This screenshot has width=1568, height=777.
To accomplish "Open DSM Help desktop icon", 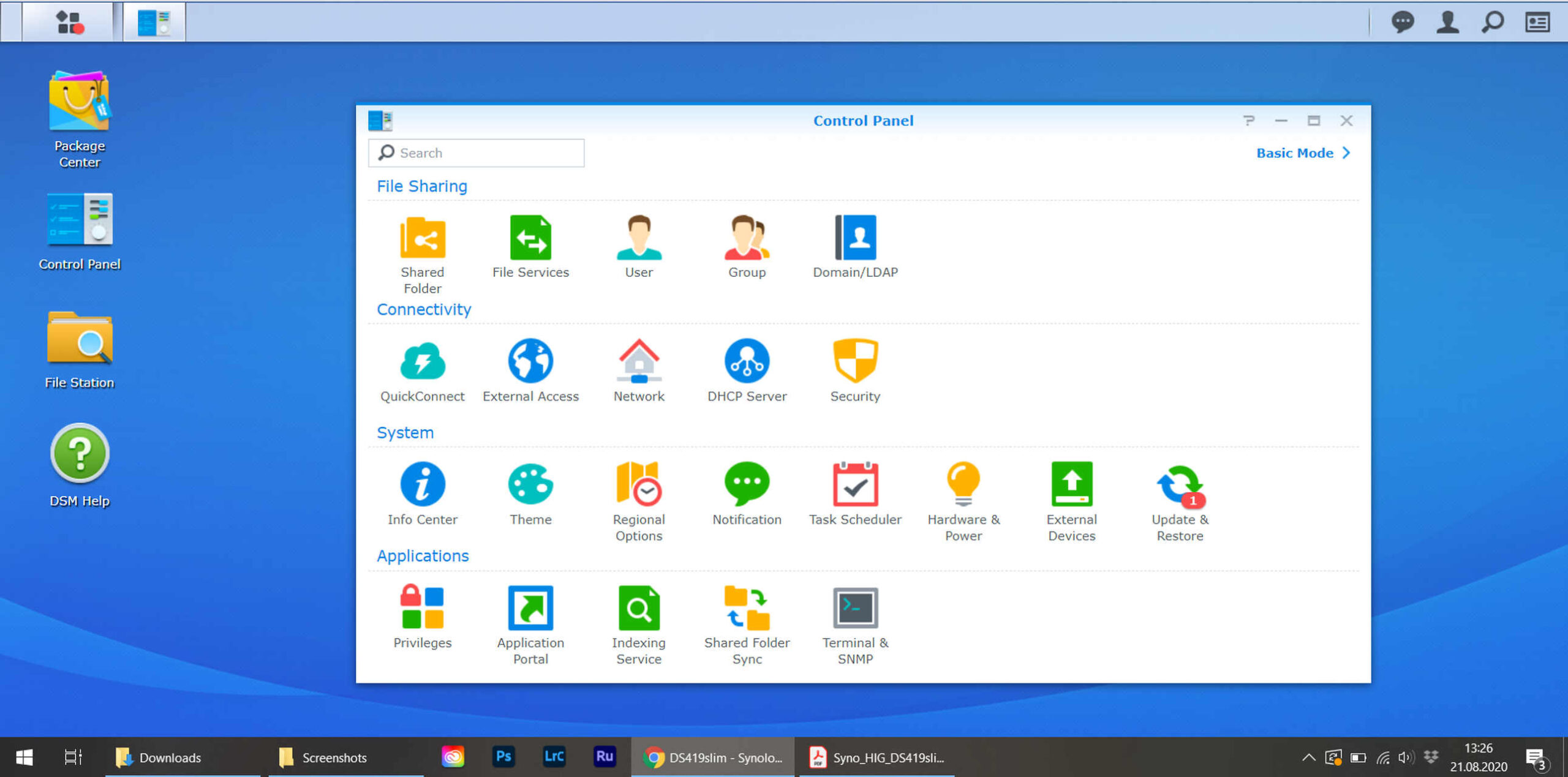I will coord(80,465).
